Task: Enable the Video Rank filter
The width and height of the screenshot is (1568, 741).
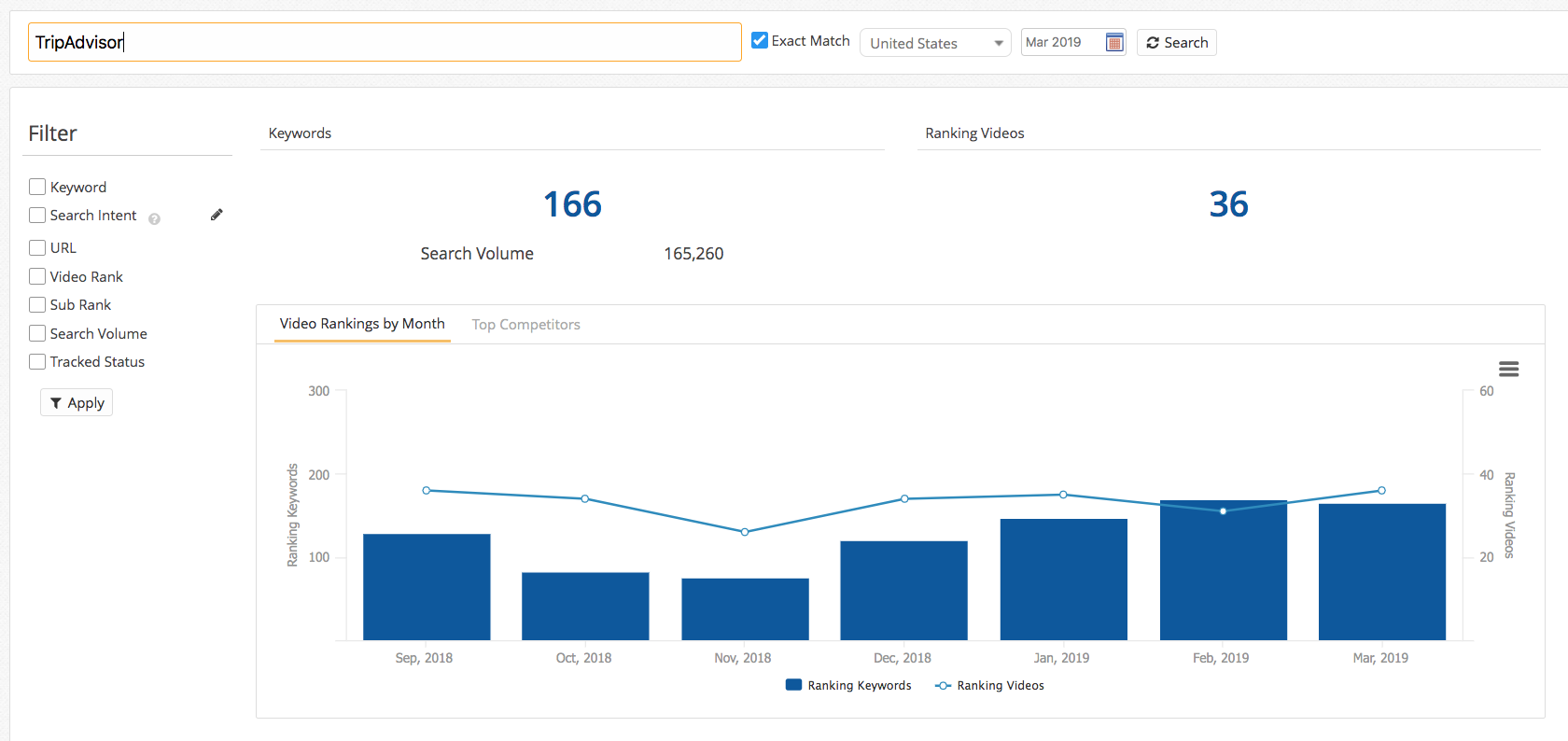Action: pyautogui.click(x=37, y=276)
